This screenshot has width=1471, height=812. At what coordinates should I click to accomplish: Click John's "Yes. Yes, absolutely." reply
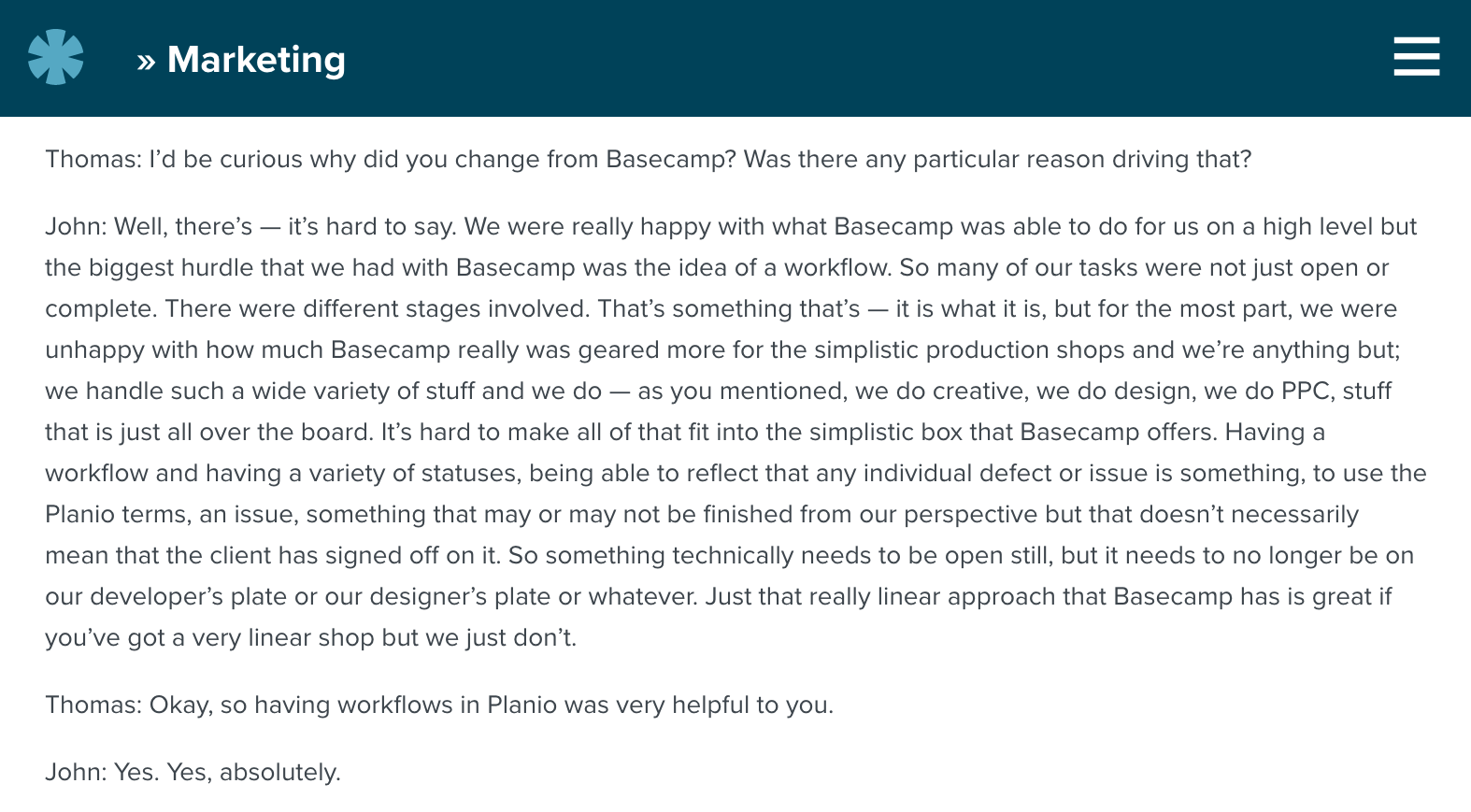[193, 772]
